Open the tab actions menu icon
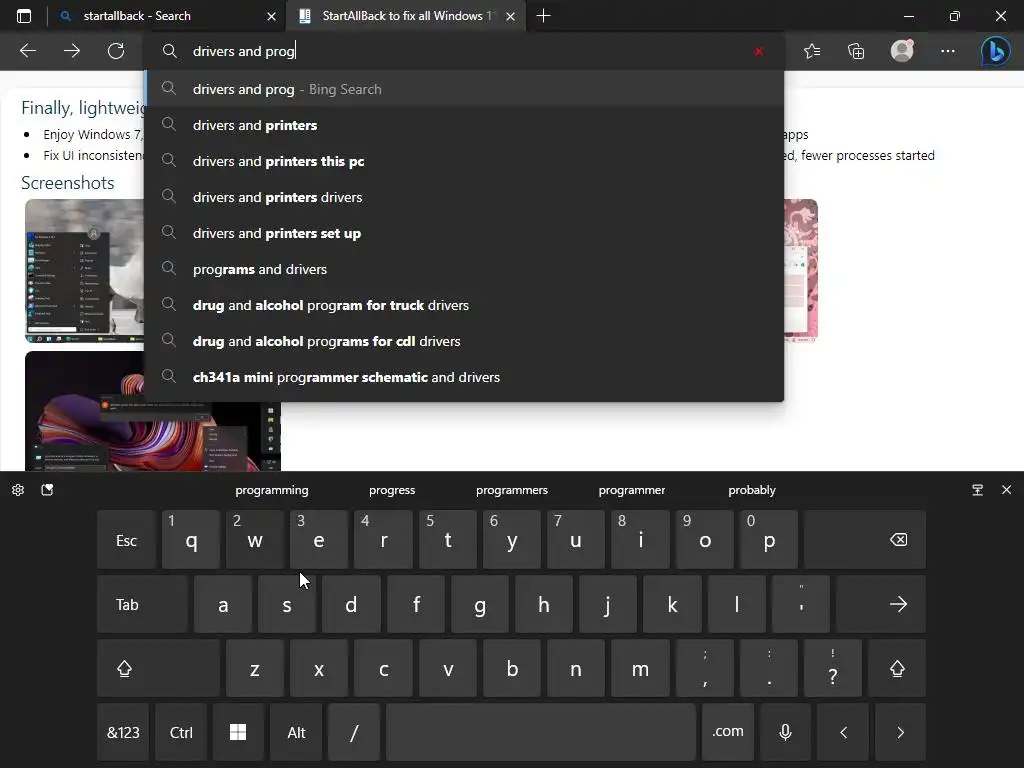The image size is (1024, 768). pyautogui.click(x=24, y=16)
